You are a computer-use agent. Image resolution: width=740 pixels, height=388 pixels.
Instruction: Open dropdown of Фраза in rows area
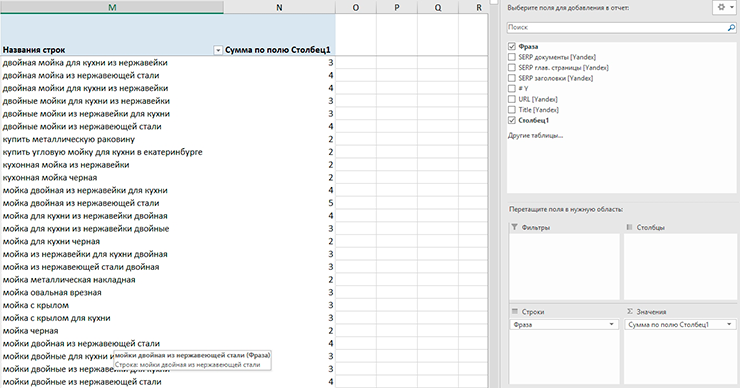click(611, 325)
